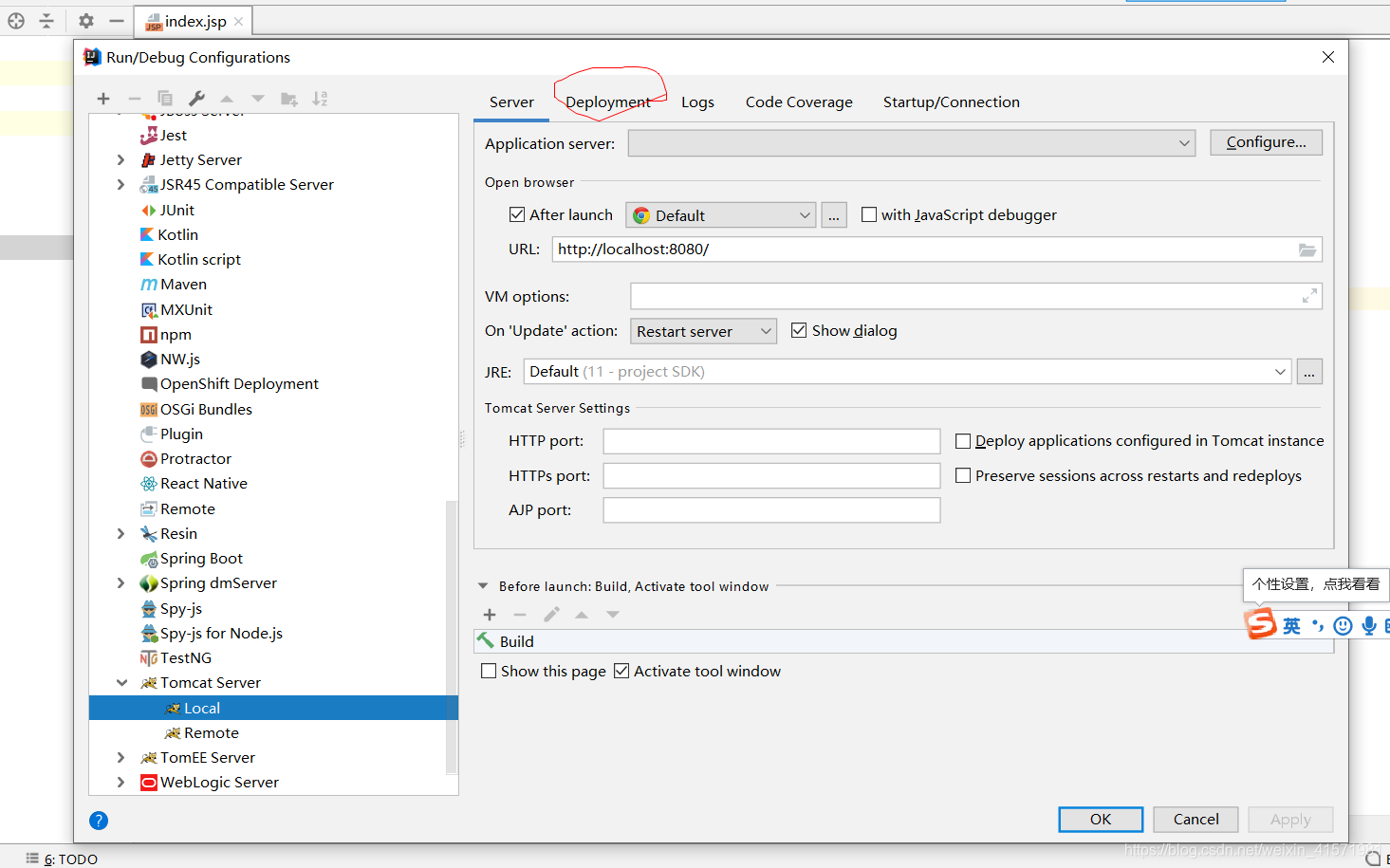The image size is (1390, 868).
Task: Open TODO tool window button
Action: pos(63,859)
